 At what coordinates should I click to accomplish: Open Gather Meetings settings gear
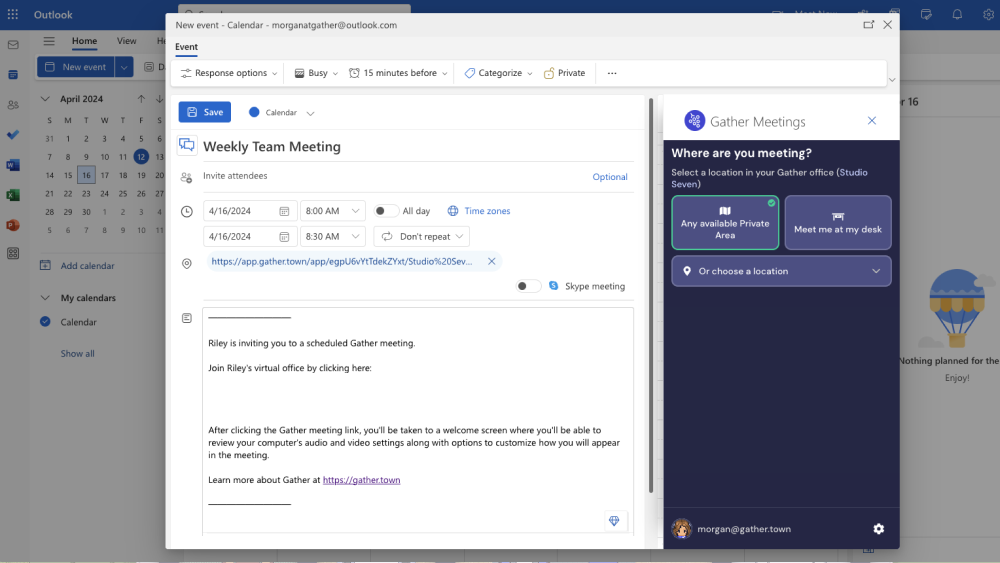[878, 529]
